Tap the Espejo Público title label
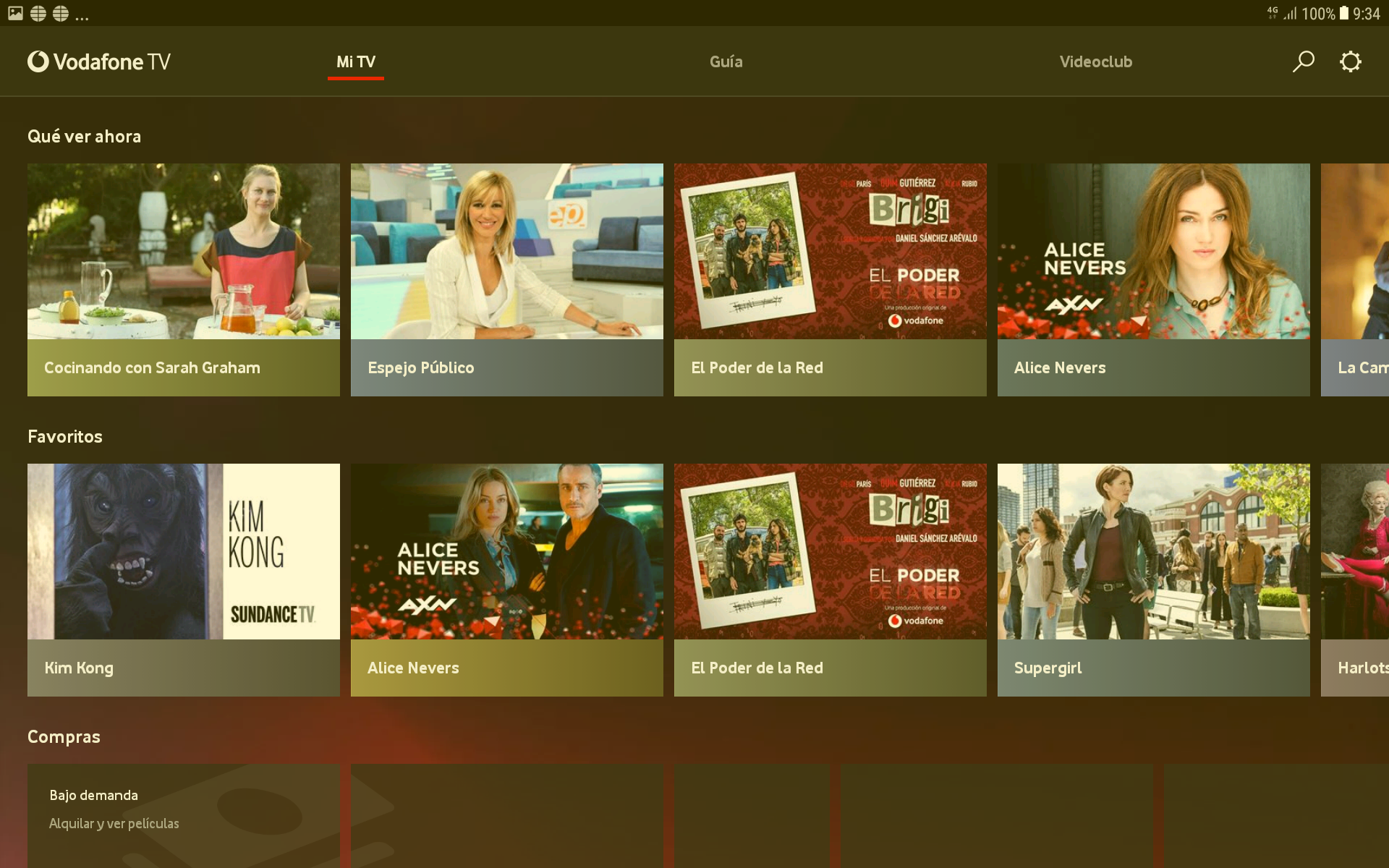This screenshot has width=1389, height=868. tap(421, 367)
